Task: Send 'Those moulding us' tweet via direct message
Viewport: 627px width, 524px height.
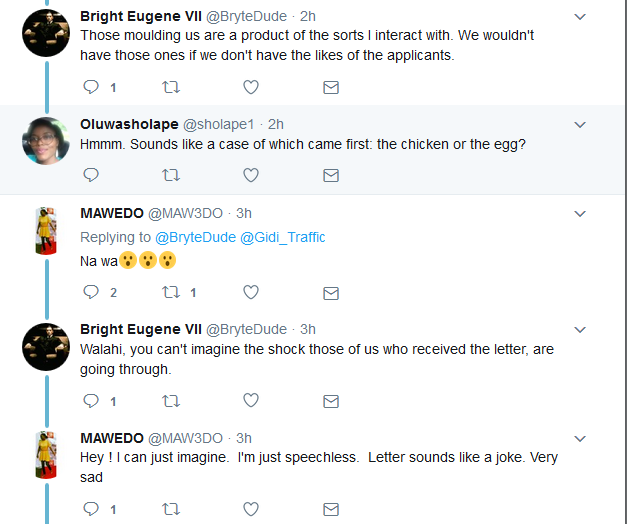Action: tap(331, 87)
